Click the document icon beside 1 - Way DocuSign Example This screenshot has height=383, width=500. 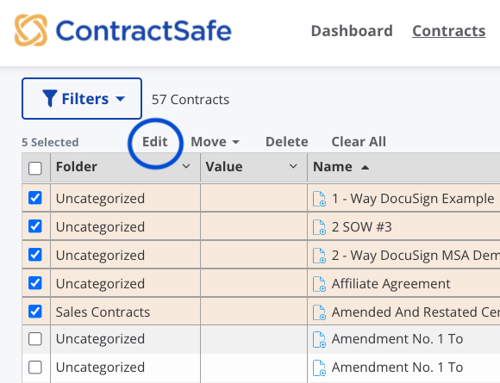[x=319, y=199]
